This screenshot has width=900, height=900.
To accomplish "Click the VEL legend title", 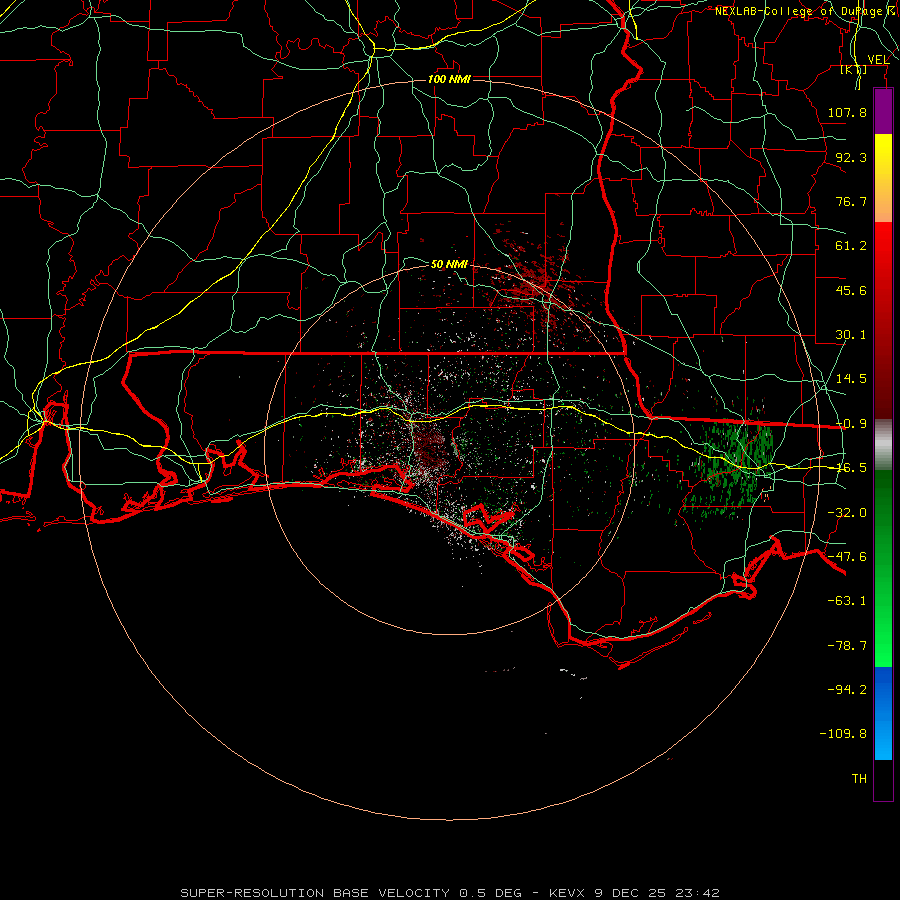I will [878, 60].
